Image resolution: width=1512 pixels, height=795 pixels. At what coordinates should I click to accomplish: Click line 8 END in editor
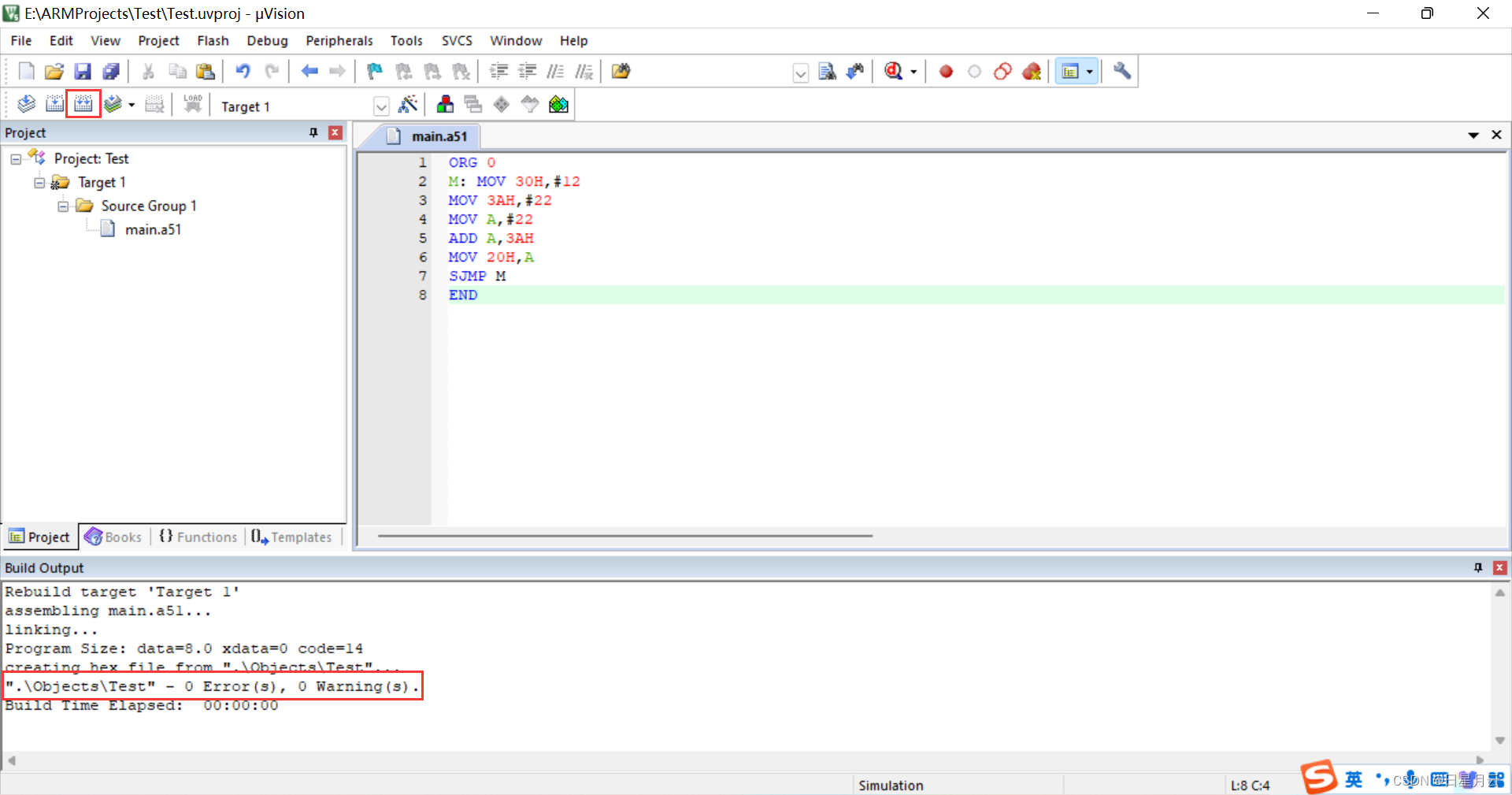(463, 295)
